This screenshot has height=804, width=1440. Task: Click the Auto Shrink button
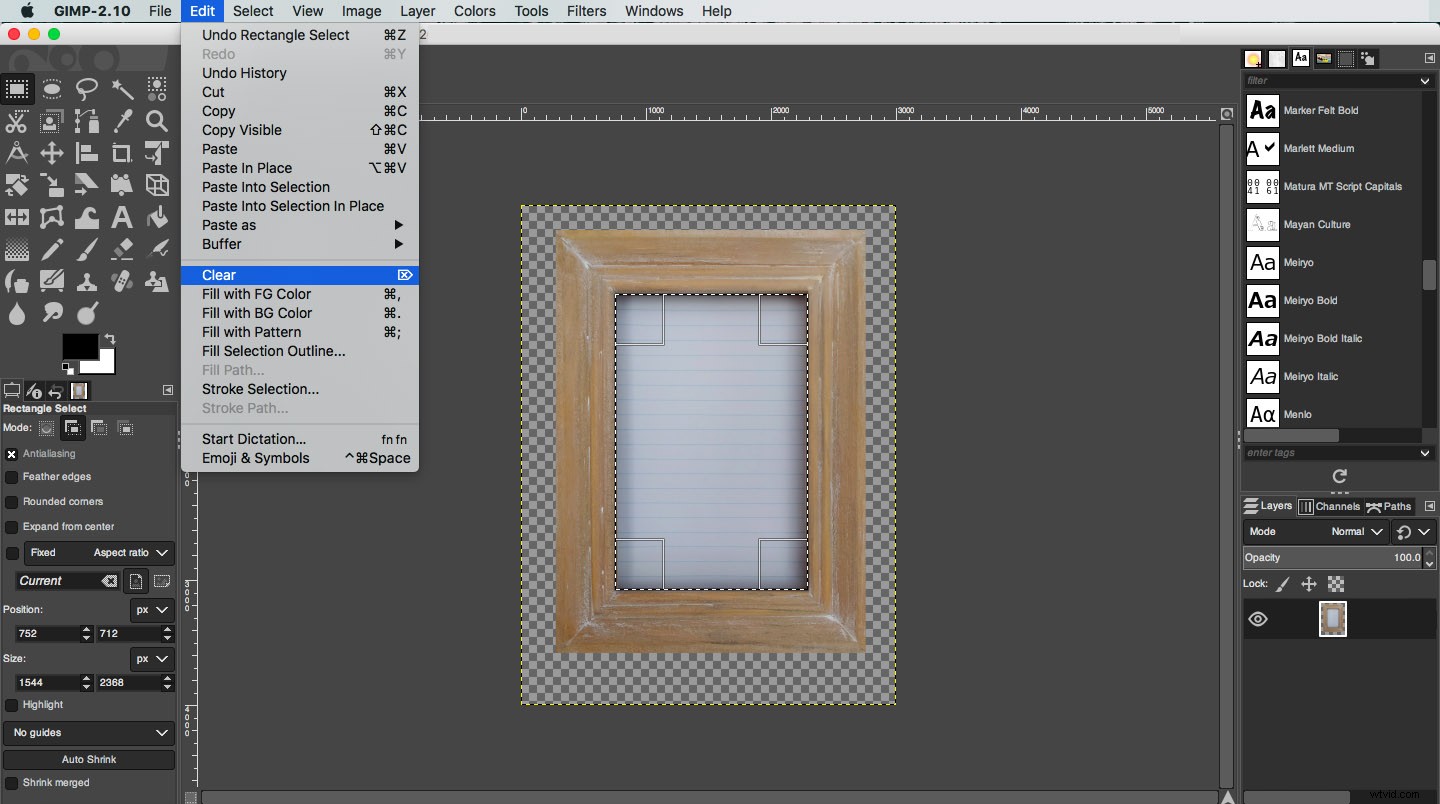click(89, 760)
